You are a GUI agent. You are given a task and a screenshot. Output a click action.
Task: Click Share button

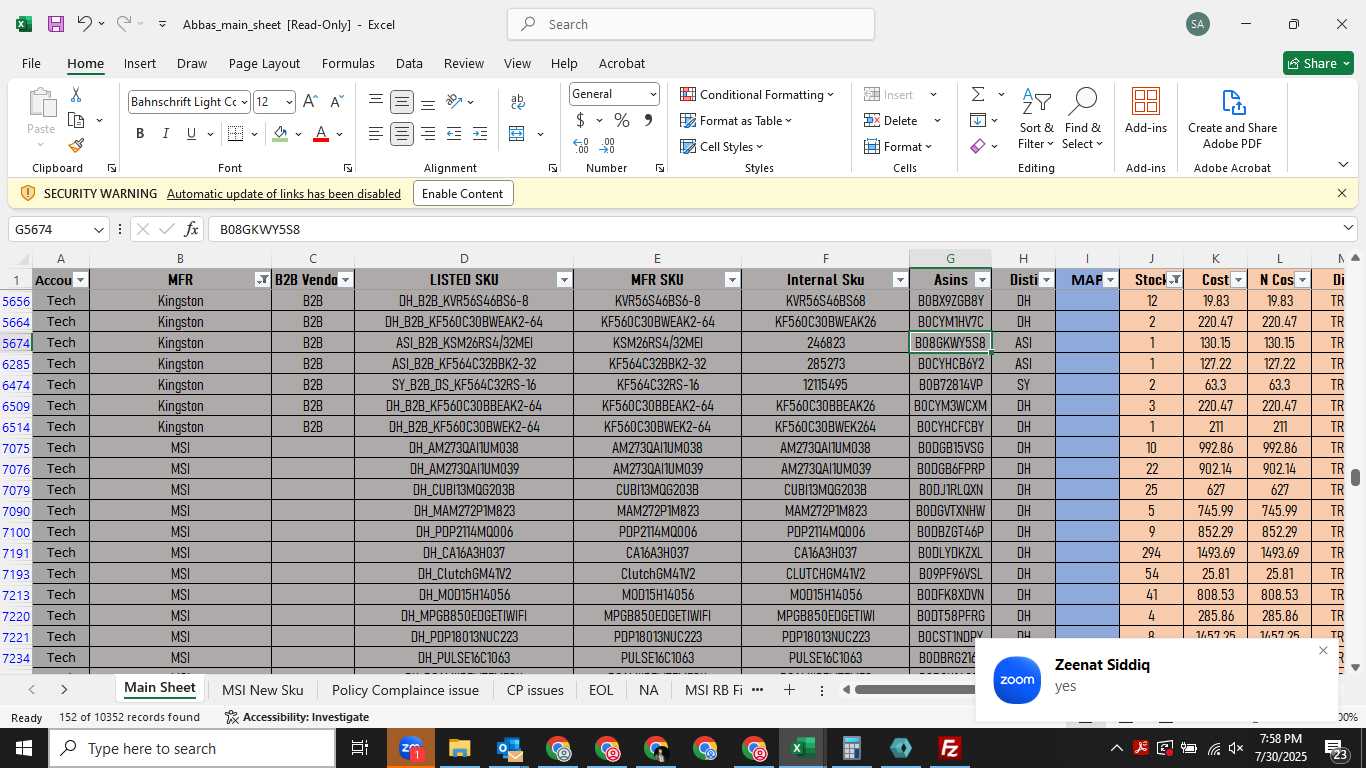click(x=1318, y=63)
